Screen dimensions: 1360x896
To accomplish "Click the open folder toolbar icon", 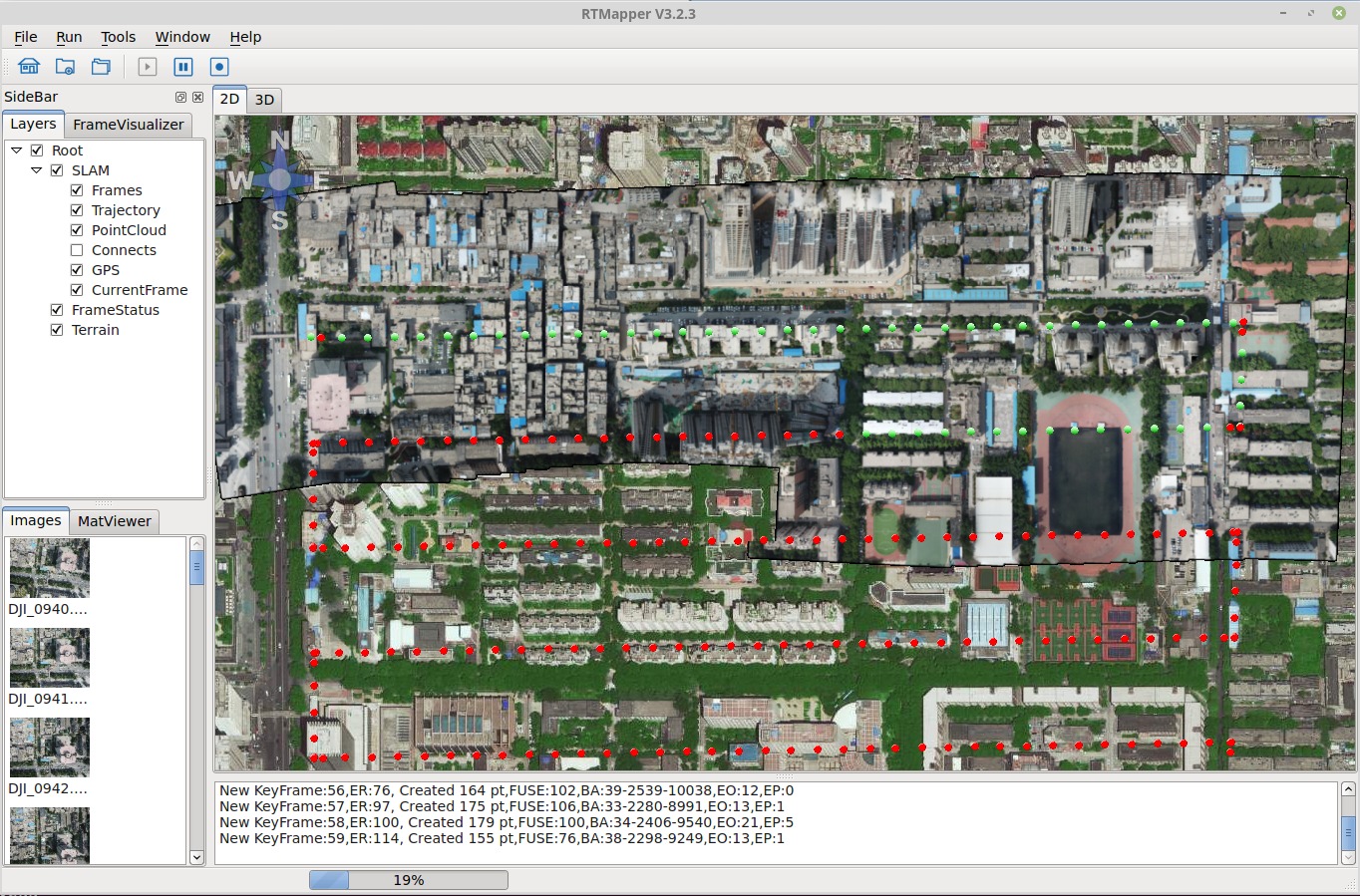I will tap(101, 67).
